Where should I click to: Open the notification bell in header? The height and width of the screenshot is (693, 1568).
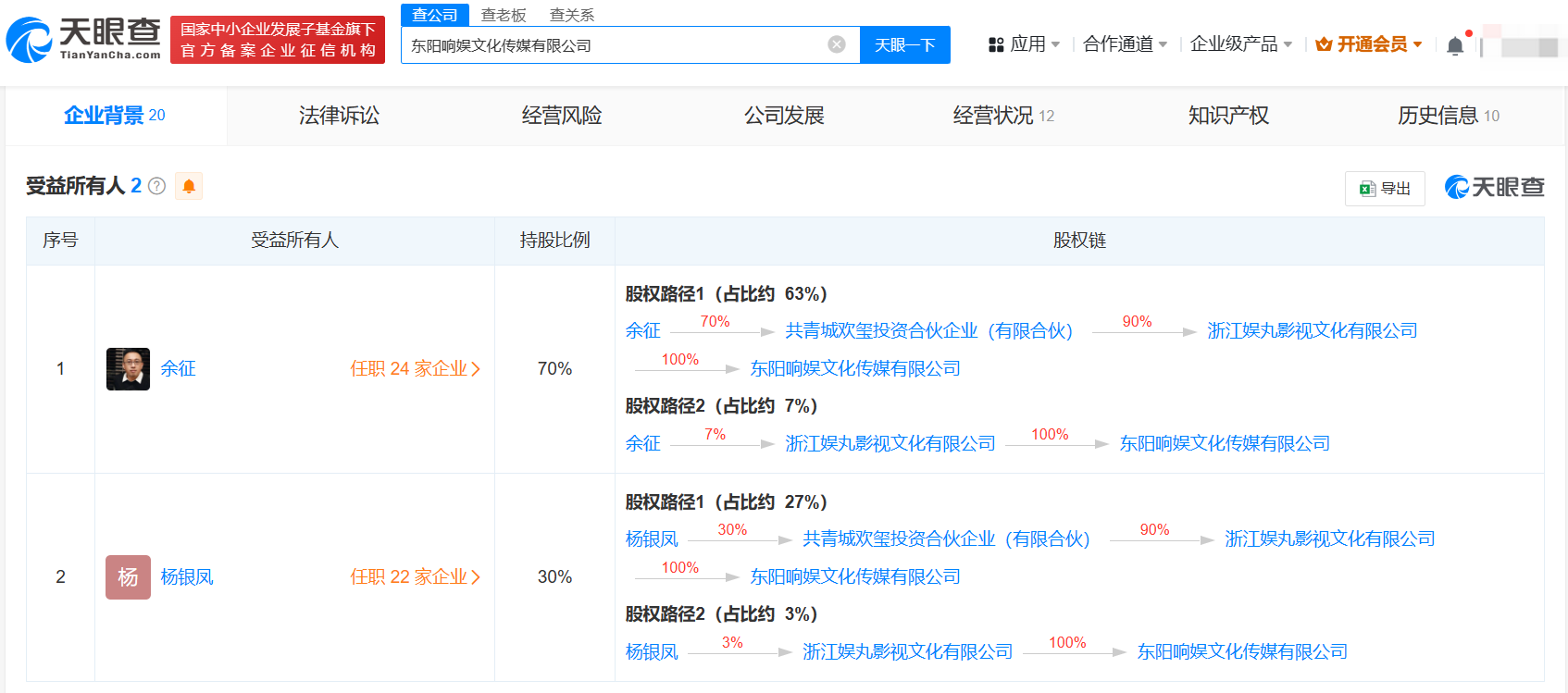pos(1455,45)
